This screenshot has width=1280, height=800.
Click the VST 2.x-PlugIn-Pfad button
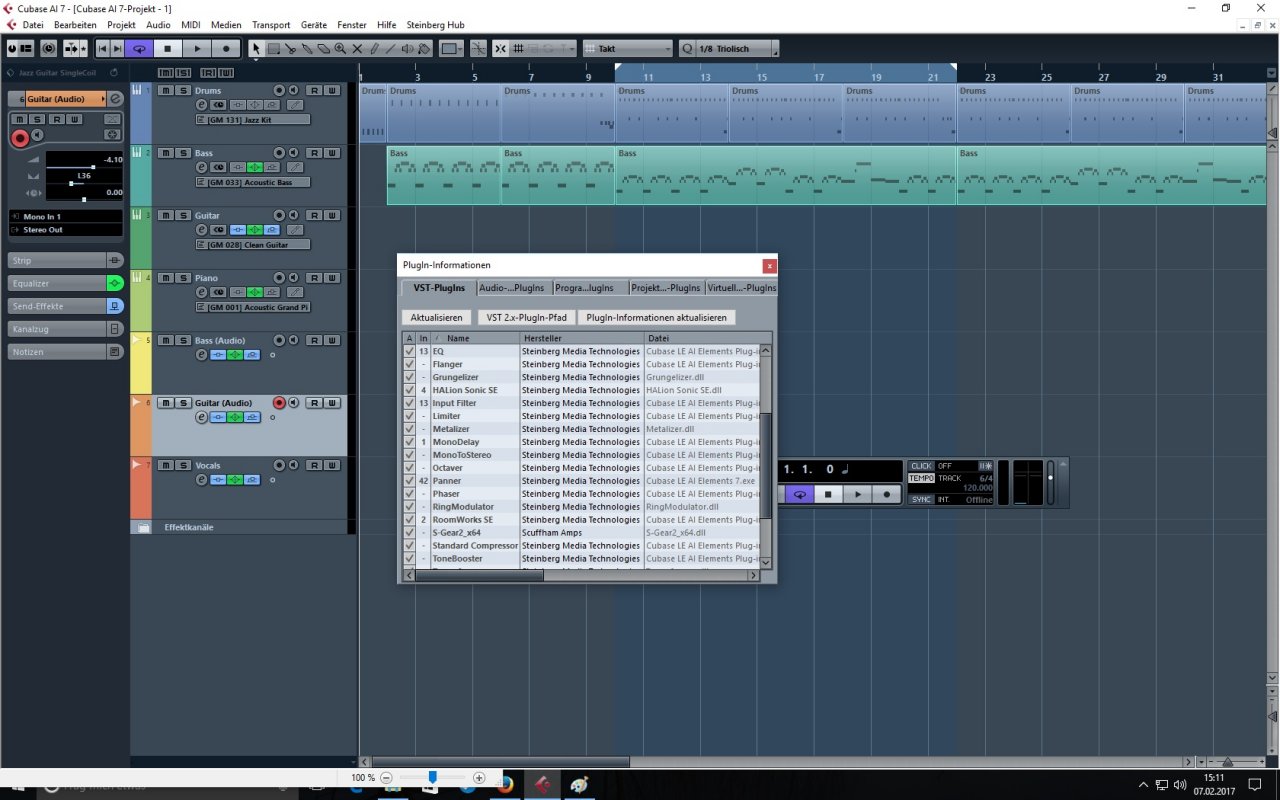coord(527,317)
